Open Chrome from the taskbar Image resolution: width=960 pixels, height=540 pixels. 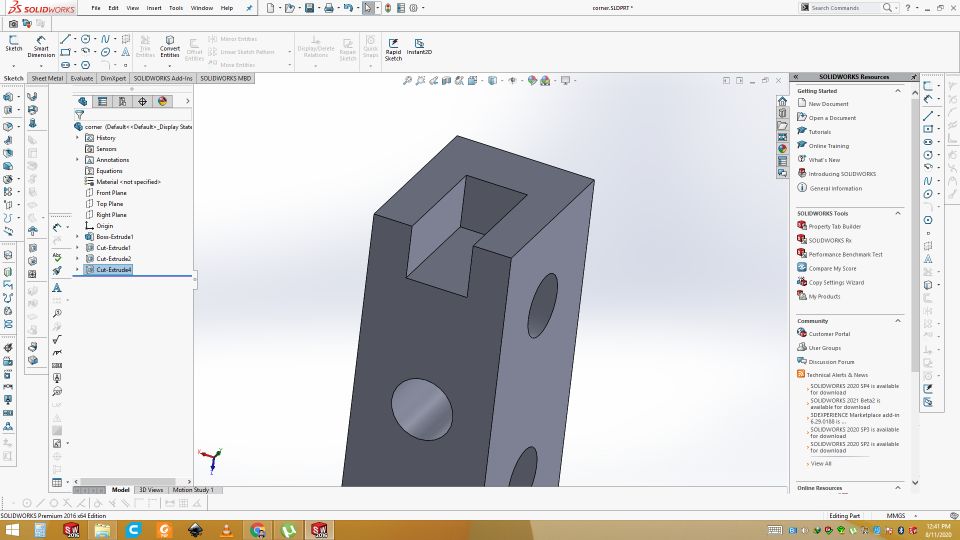click(258, 530)
